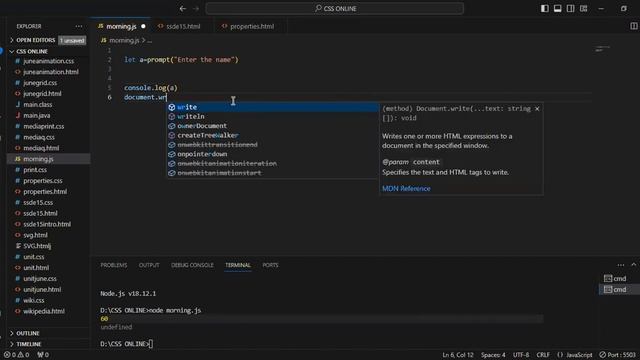The height and width of the screenshot is (360, 640).
Task: Open juneanimation.html file
Action: tap(51, 72)
